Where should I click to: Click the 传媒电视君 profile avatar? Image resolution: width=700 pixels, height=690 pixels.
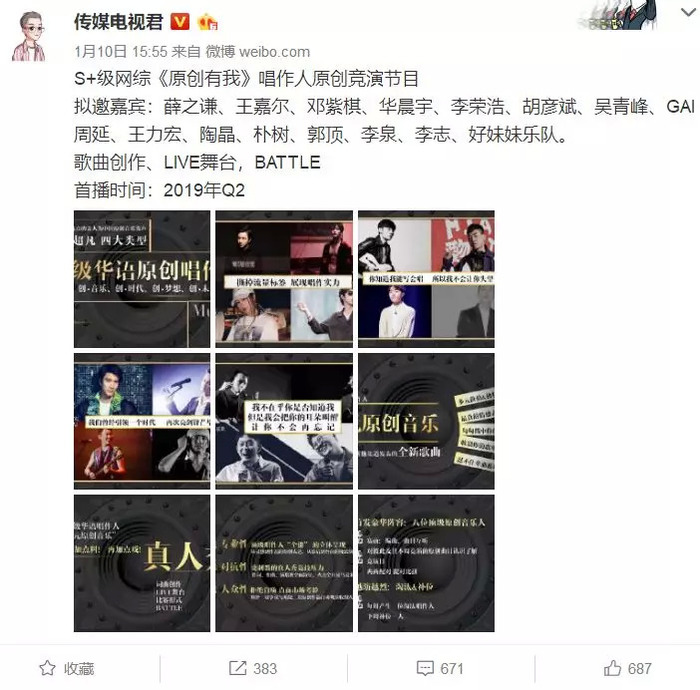(29, 37)
